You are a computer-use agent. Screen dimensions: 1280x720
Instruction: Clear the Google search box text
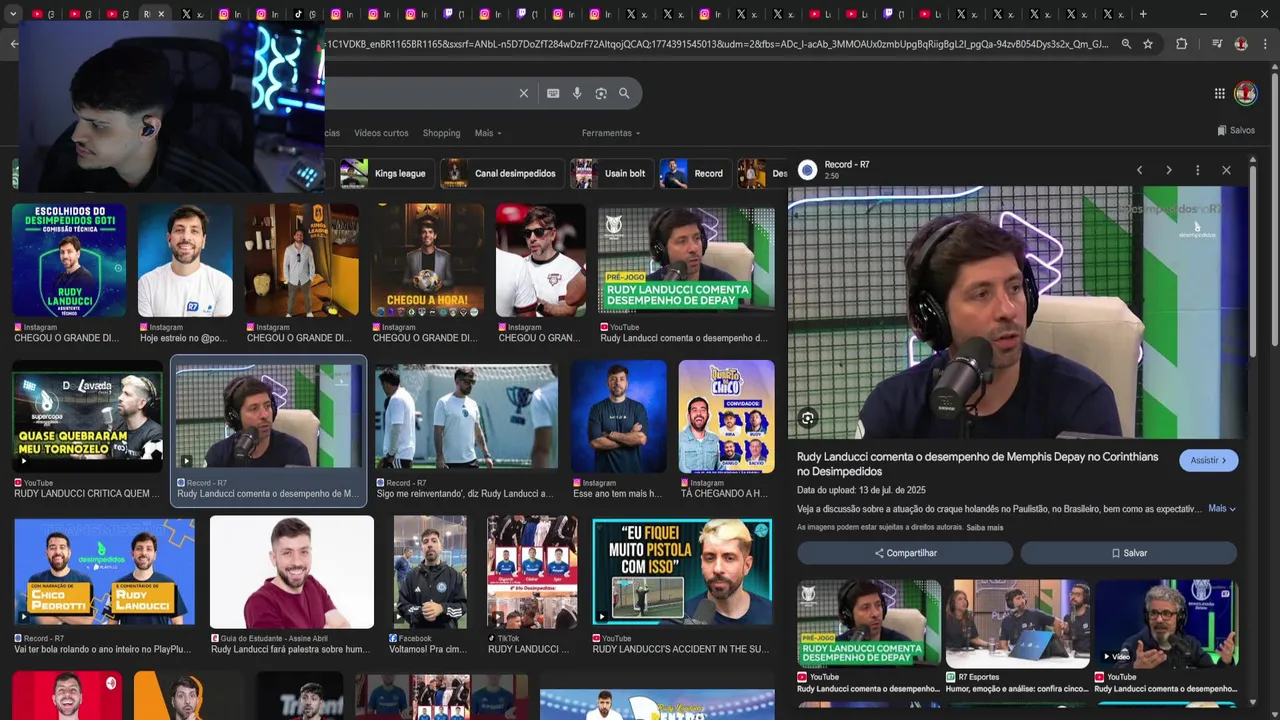[x=523, y=93]
